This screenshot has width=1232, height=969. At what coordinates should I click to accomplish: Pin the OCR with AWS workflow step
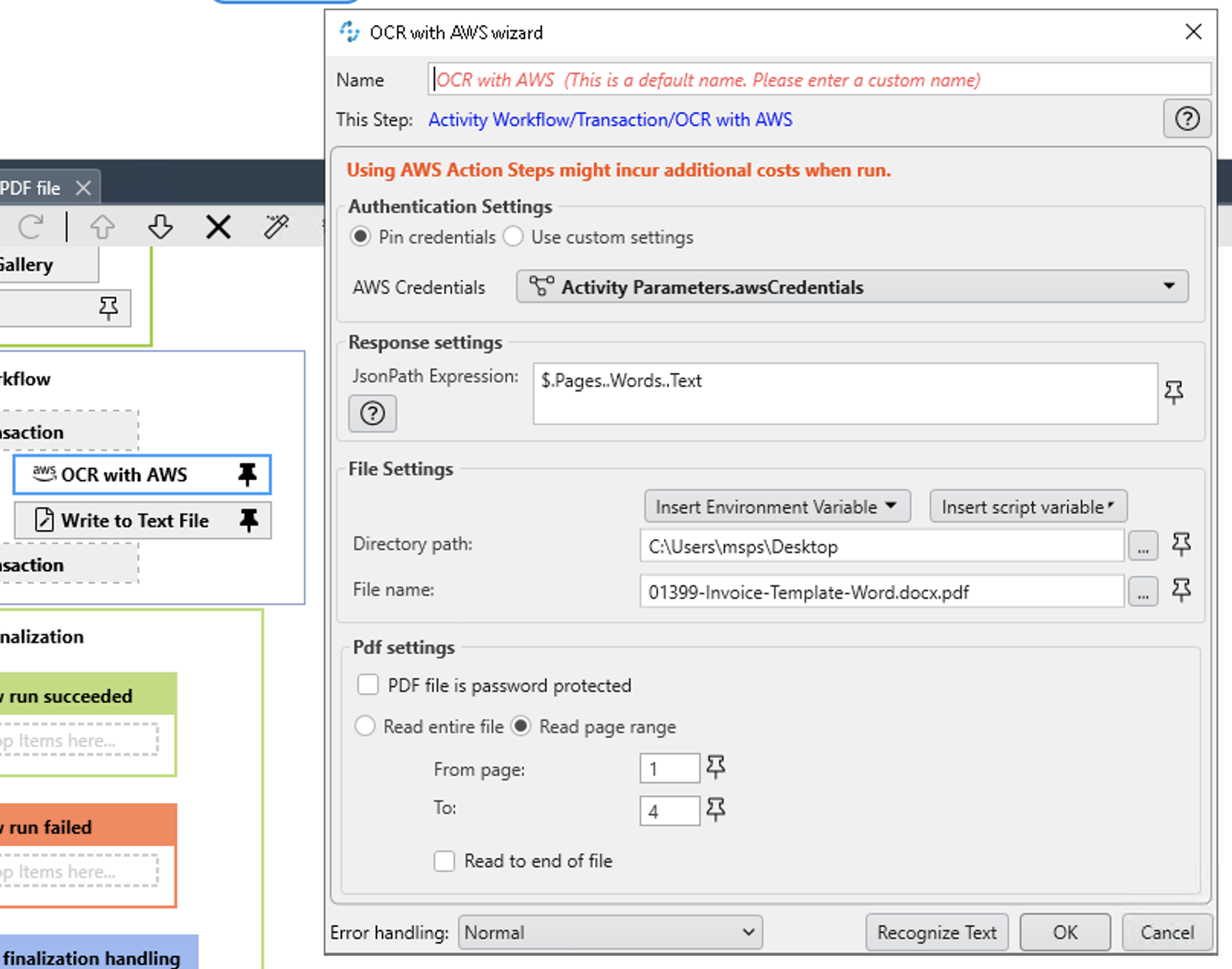[x=247, y=474]
